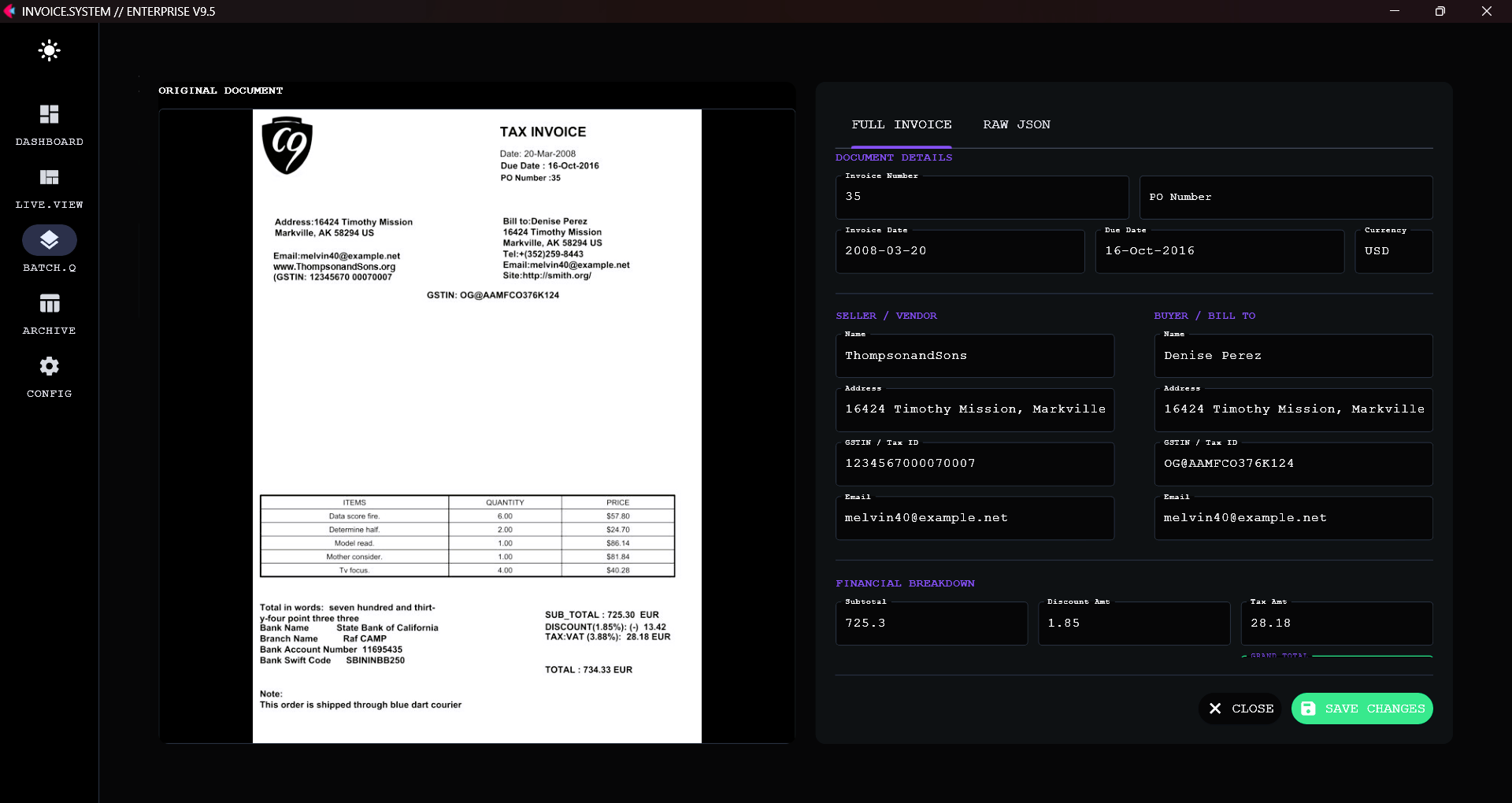The width and height of the screenshot is (1512, 803).
Task: Dismiss the editor with the CLOSE button
Action: [x=1240, y=708]
